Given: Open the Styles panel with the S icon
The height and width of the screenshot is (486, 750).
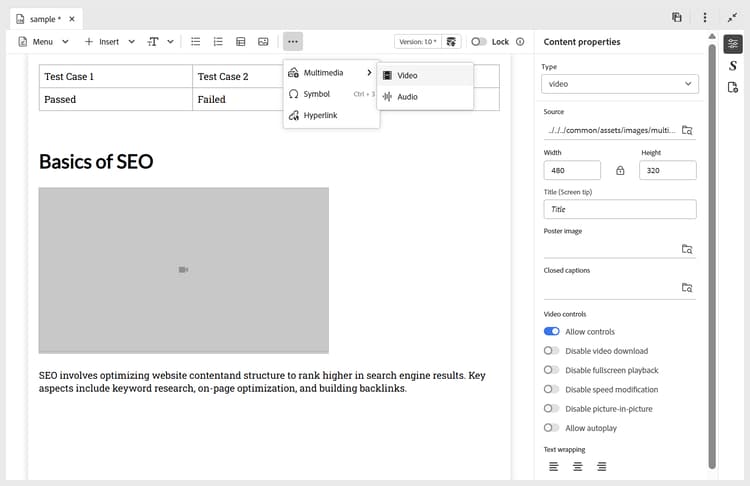Looking at the screenshot, I should point(733,66).
